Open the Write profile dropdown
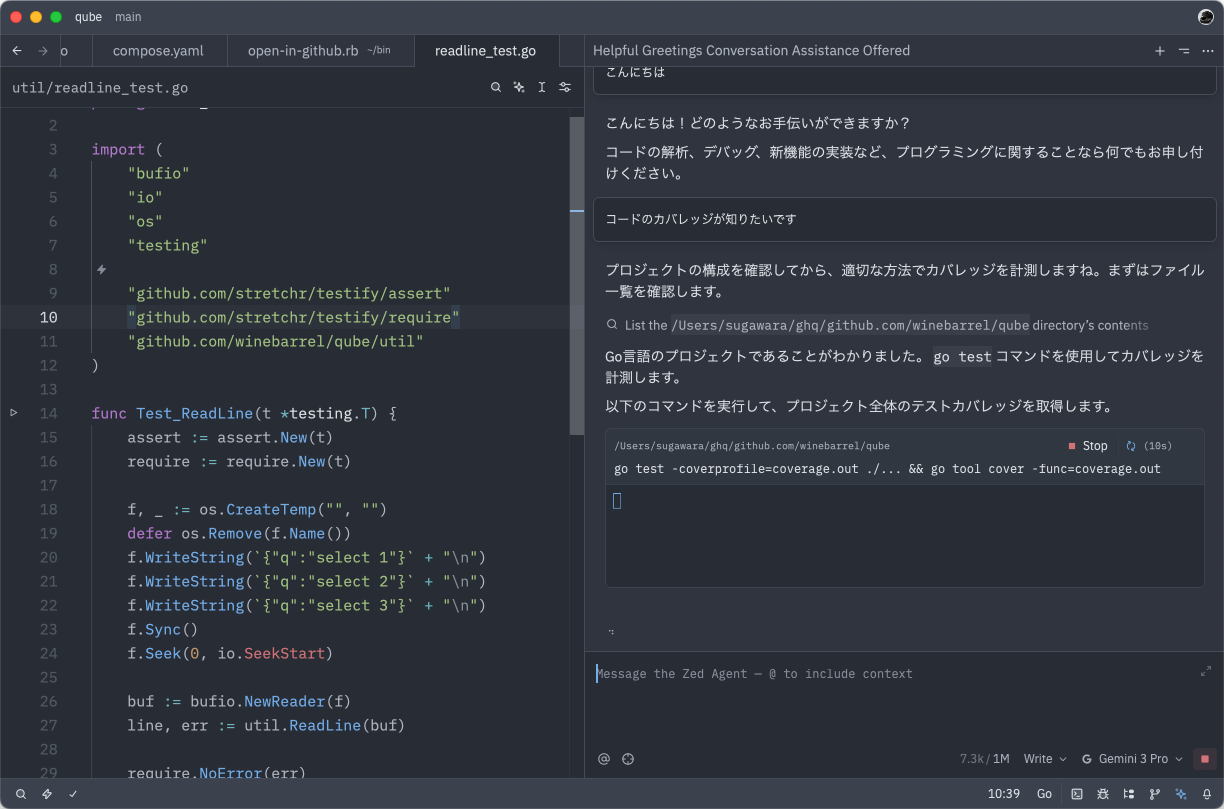 coord(1045,759)
